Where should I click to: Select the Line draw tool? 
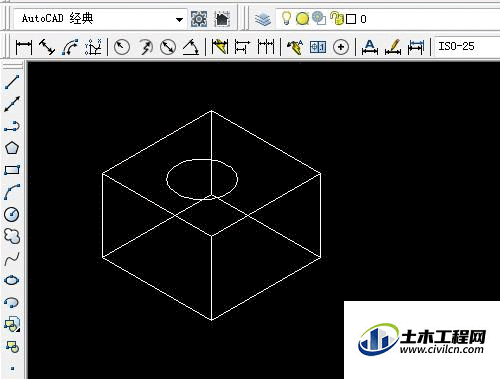[x=12, y=82]
